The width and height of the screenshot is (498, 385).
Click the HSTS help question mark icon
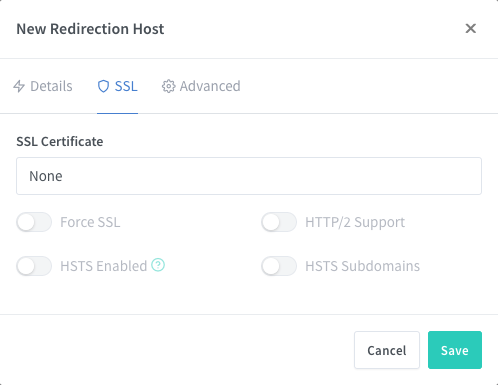158,265
